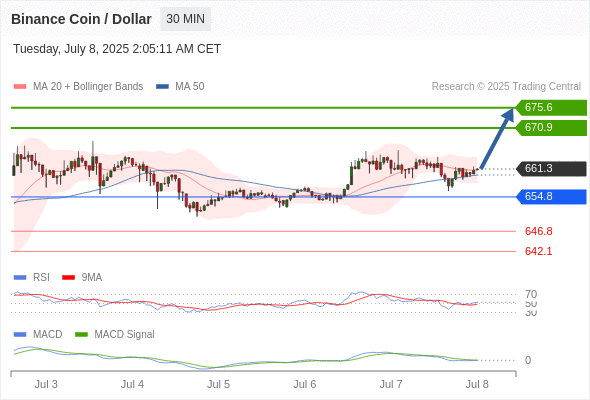Click the Jul 5 date axis label
This screenshot has width=590, height=400.
tap(218, 384)
